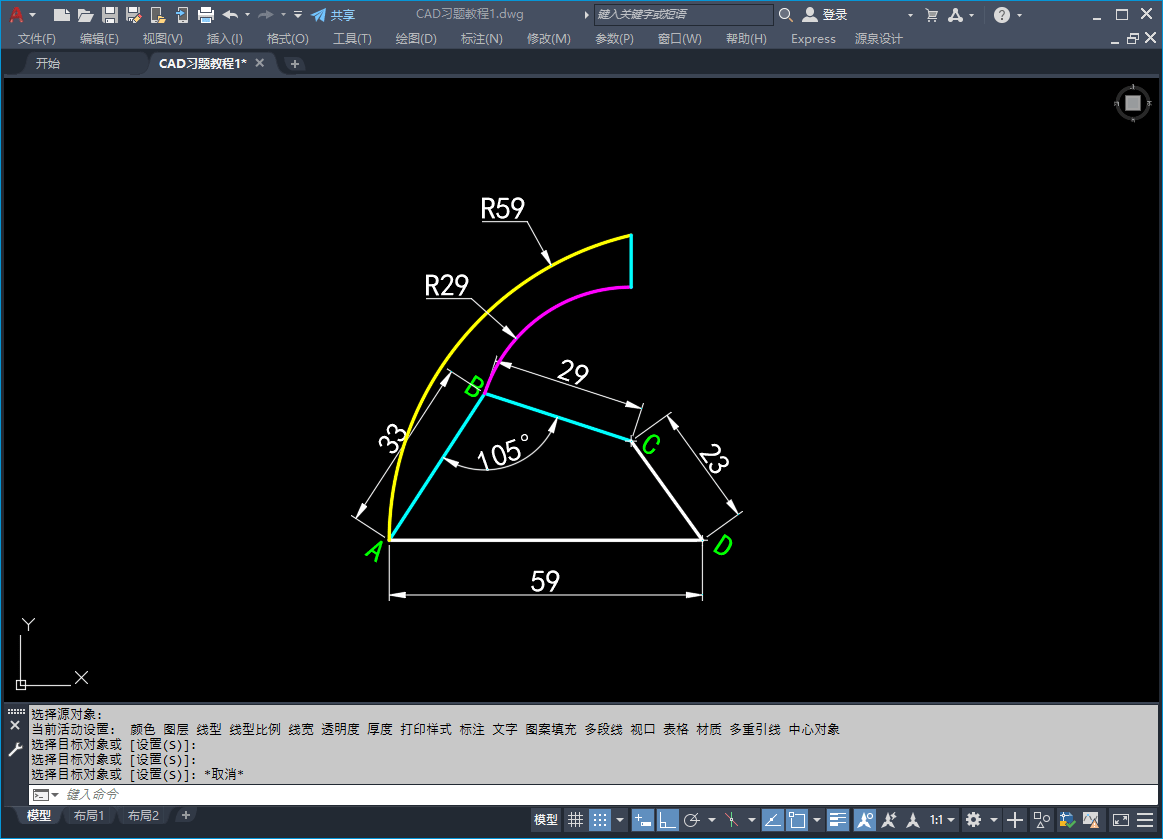Image resolution: width=1163 pixels, height=839 pixels.
Task: Open the 视图(V) menu
Action: tap(162, 39)
